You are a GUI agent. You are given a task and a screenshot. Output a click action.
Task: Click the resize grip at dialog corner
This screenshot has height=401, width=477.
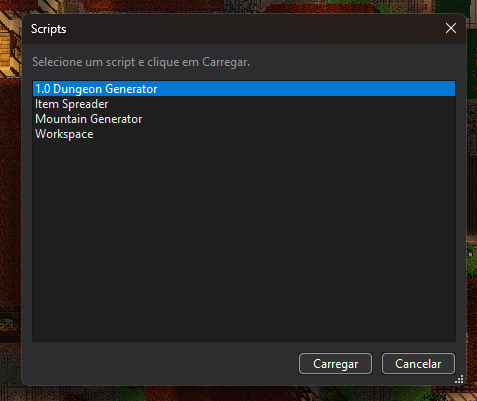(459, 379)
